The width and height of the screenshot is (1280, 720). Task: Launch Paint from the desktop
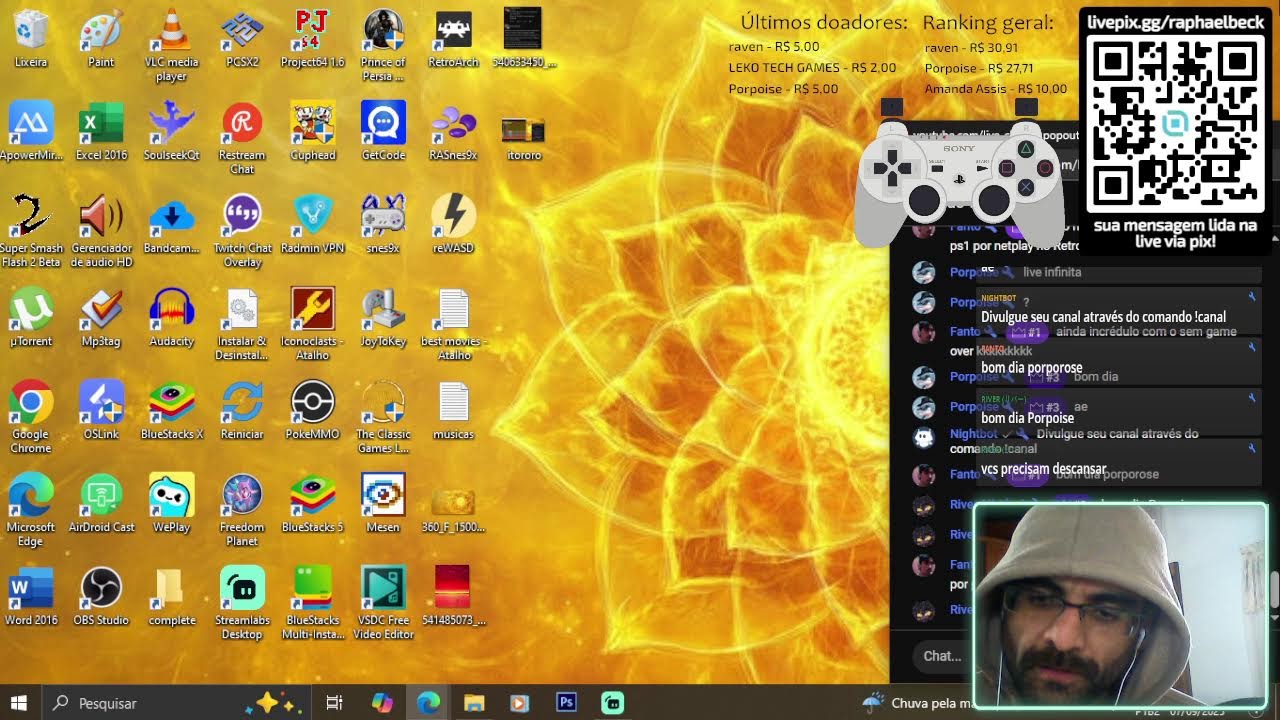101,39
